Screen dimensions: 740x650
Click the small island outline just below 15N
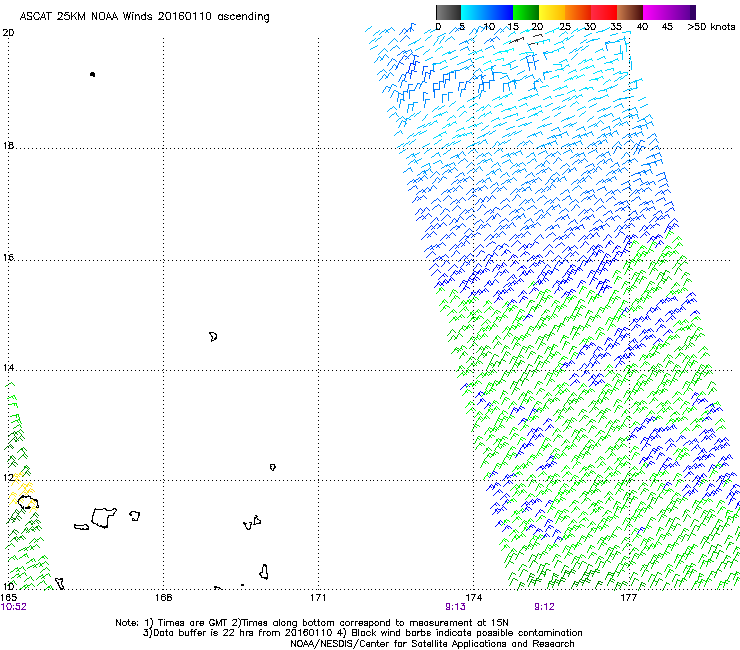[213, 337]
